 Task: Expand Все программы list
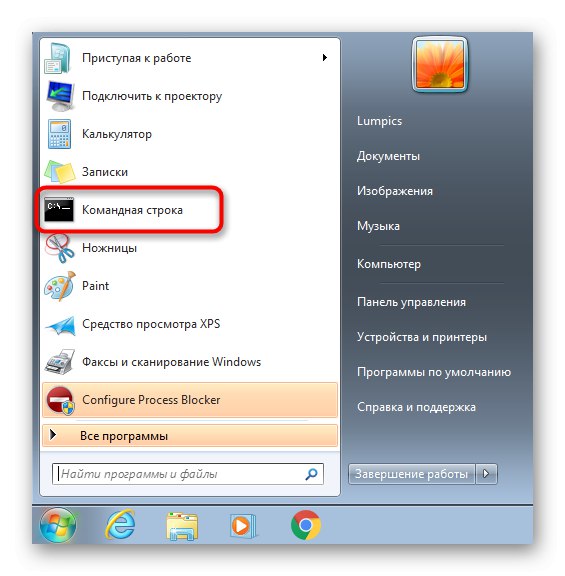pyautogui.click(x=190, y=436)
